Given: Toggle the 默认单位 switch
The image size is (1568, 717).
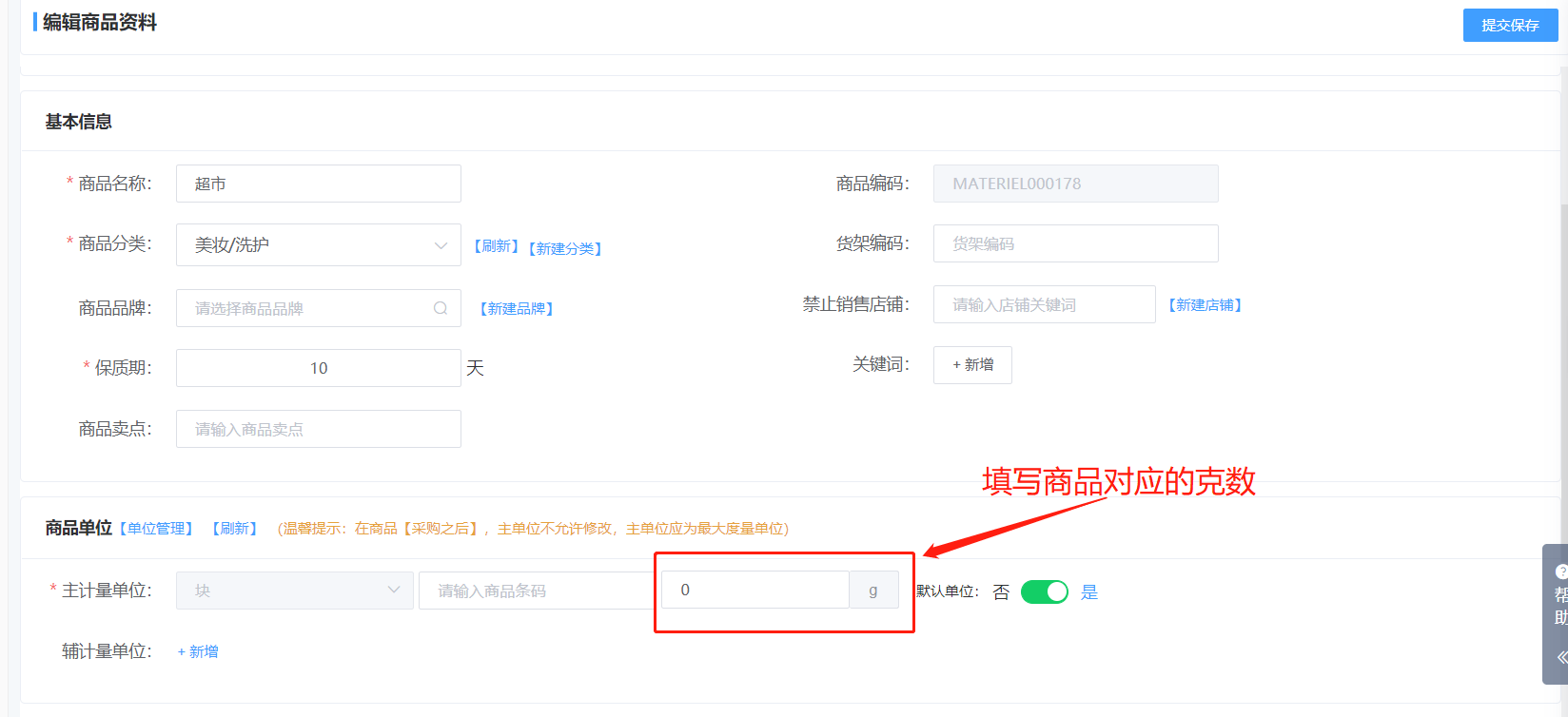Looking at the screenshot, I should (x=1044, y=591).
